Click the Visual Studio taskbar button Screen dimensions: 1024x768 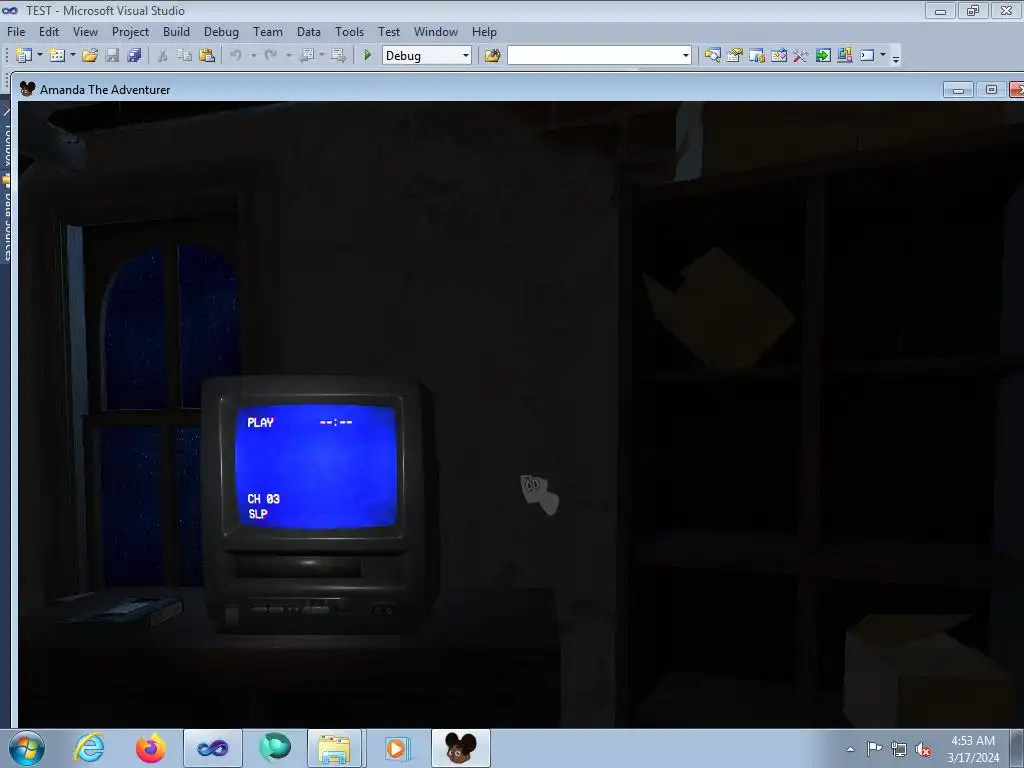(213, 748)
